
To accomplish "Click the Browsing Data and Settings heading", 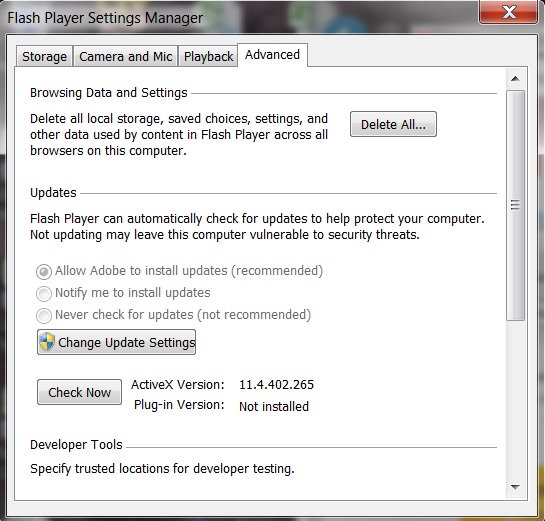I will click(x=109, y=93).
